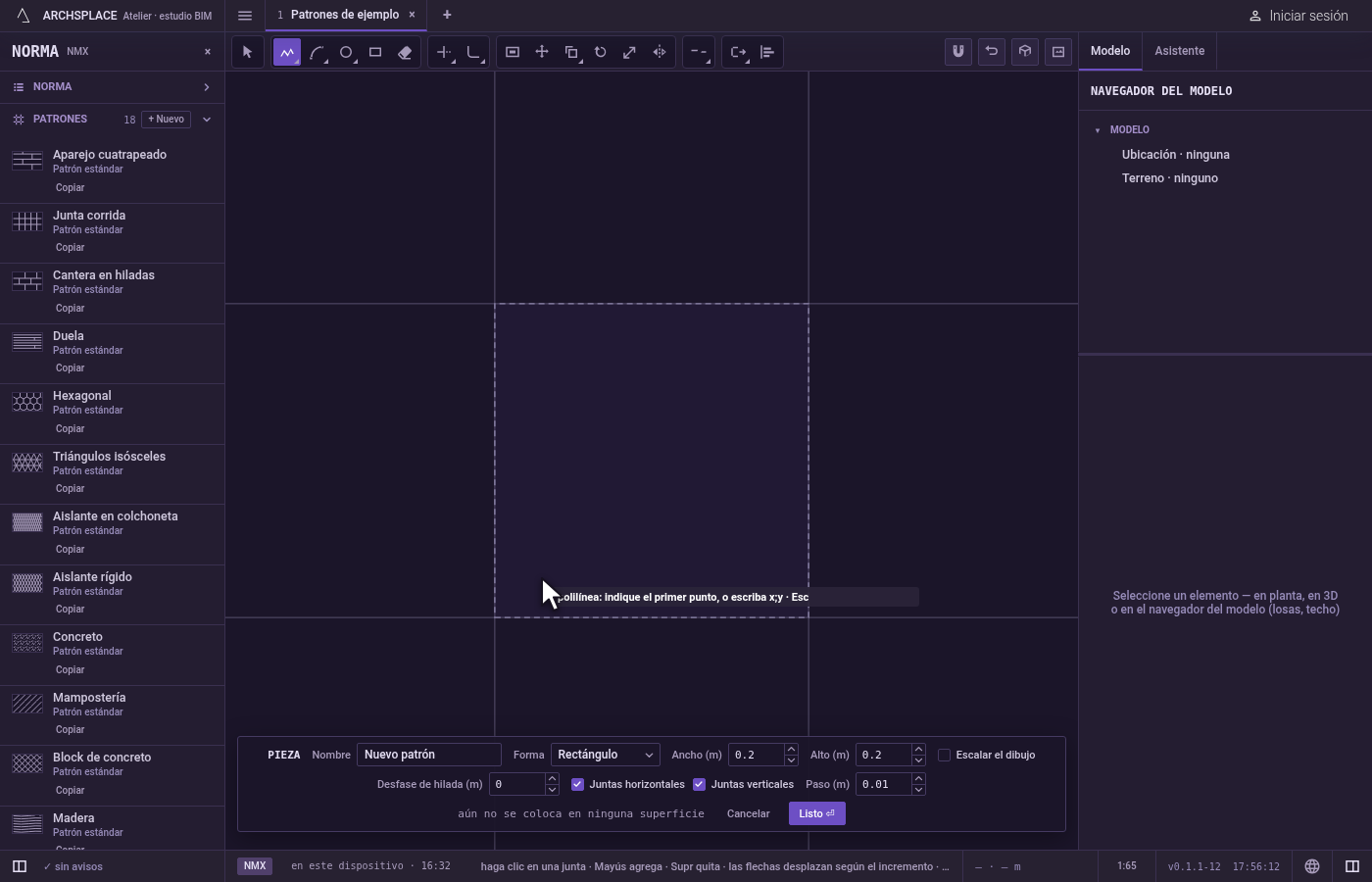Open the align objects tool

[767, 52]
